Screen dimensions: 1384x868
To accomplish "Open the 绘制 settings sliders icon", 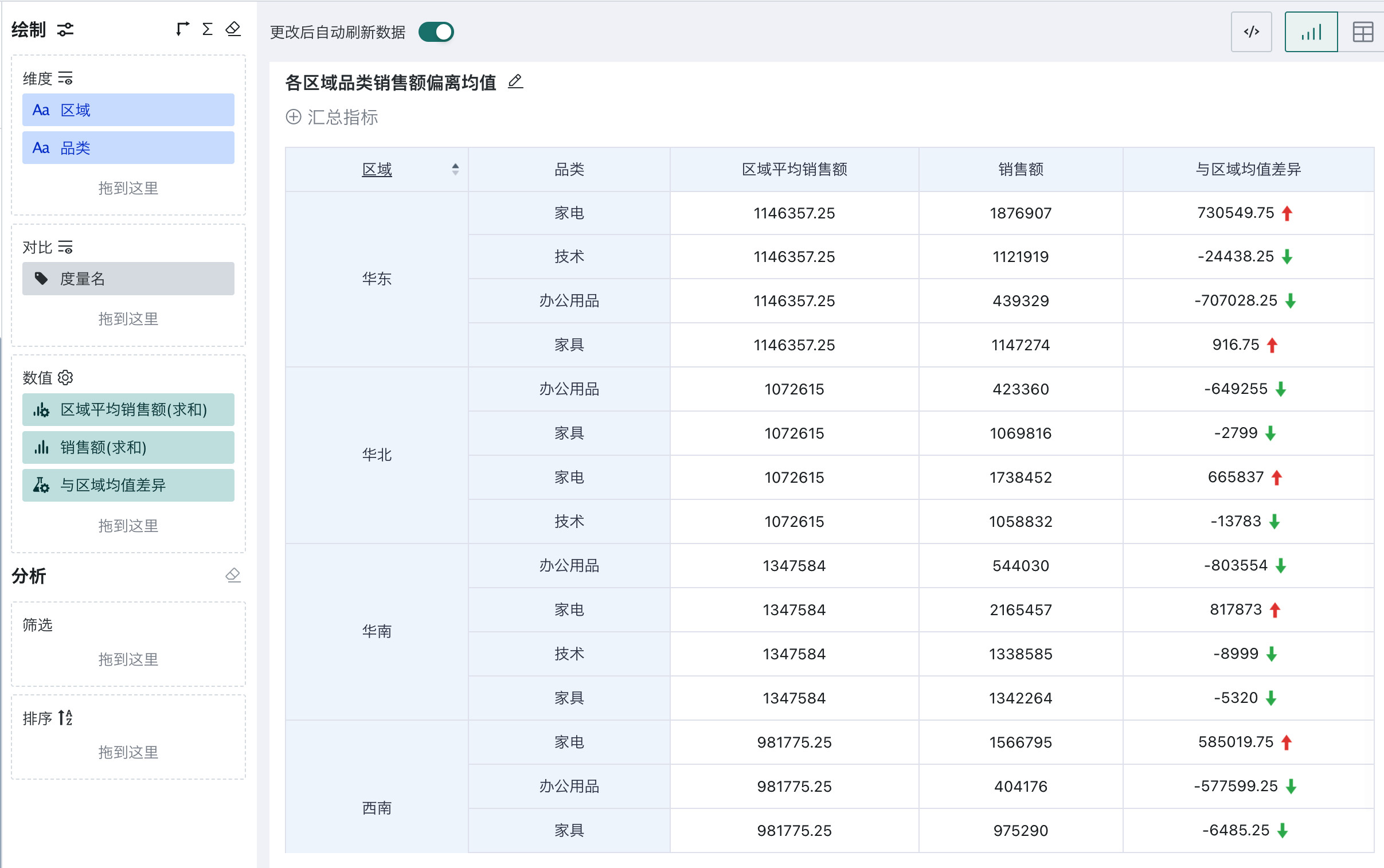I will pos(65,29).
